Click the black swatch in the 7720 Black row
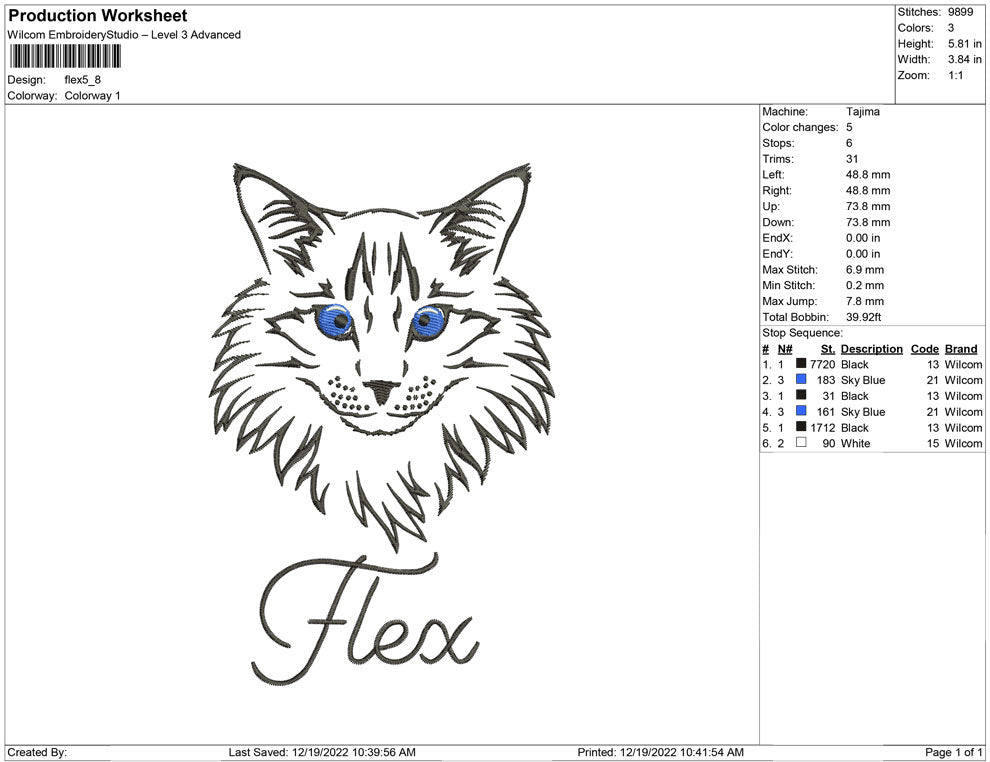The image size is (990, 762). pos(801,363)
